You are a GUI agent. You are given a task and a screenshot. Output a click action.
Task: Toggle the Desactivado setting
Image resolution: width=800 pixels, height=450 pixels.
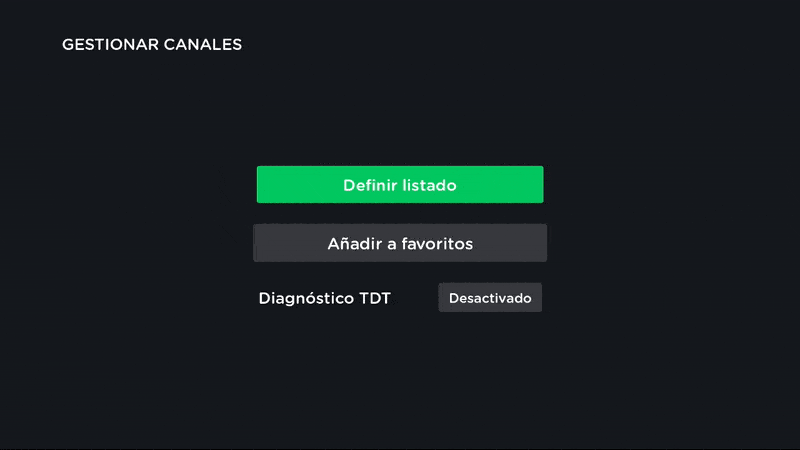pos(490,298)
